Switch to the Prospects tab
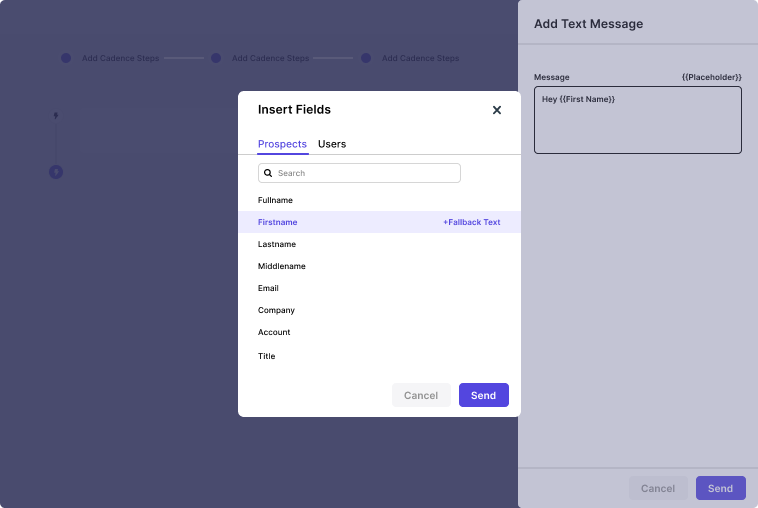This screenshot has width=758, height=508. (x=282, y=144)
